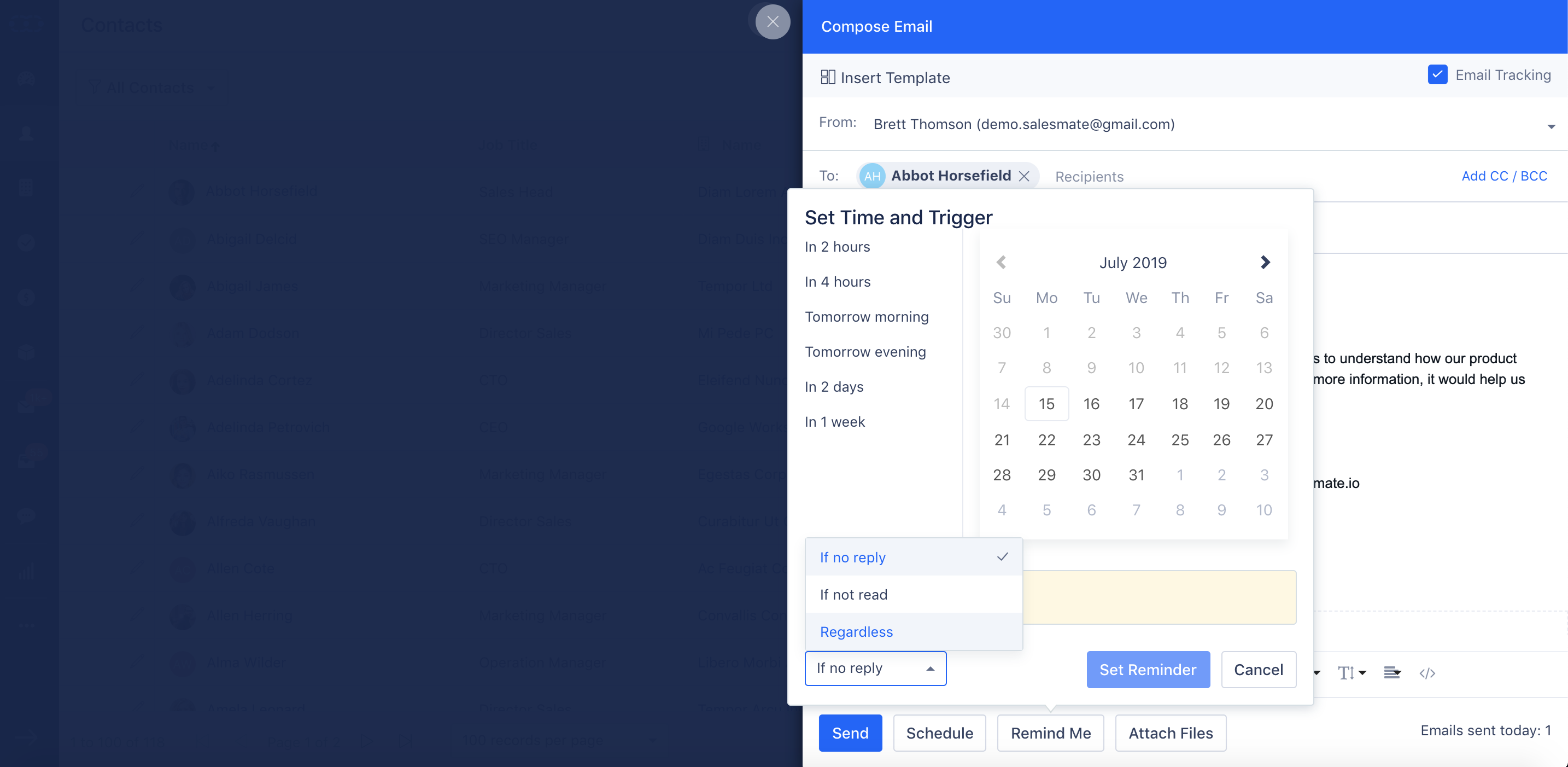
Task: Open activities checkmark icon in sidebar
Action: pyautogui.click(x=26, y=242)
